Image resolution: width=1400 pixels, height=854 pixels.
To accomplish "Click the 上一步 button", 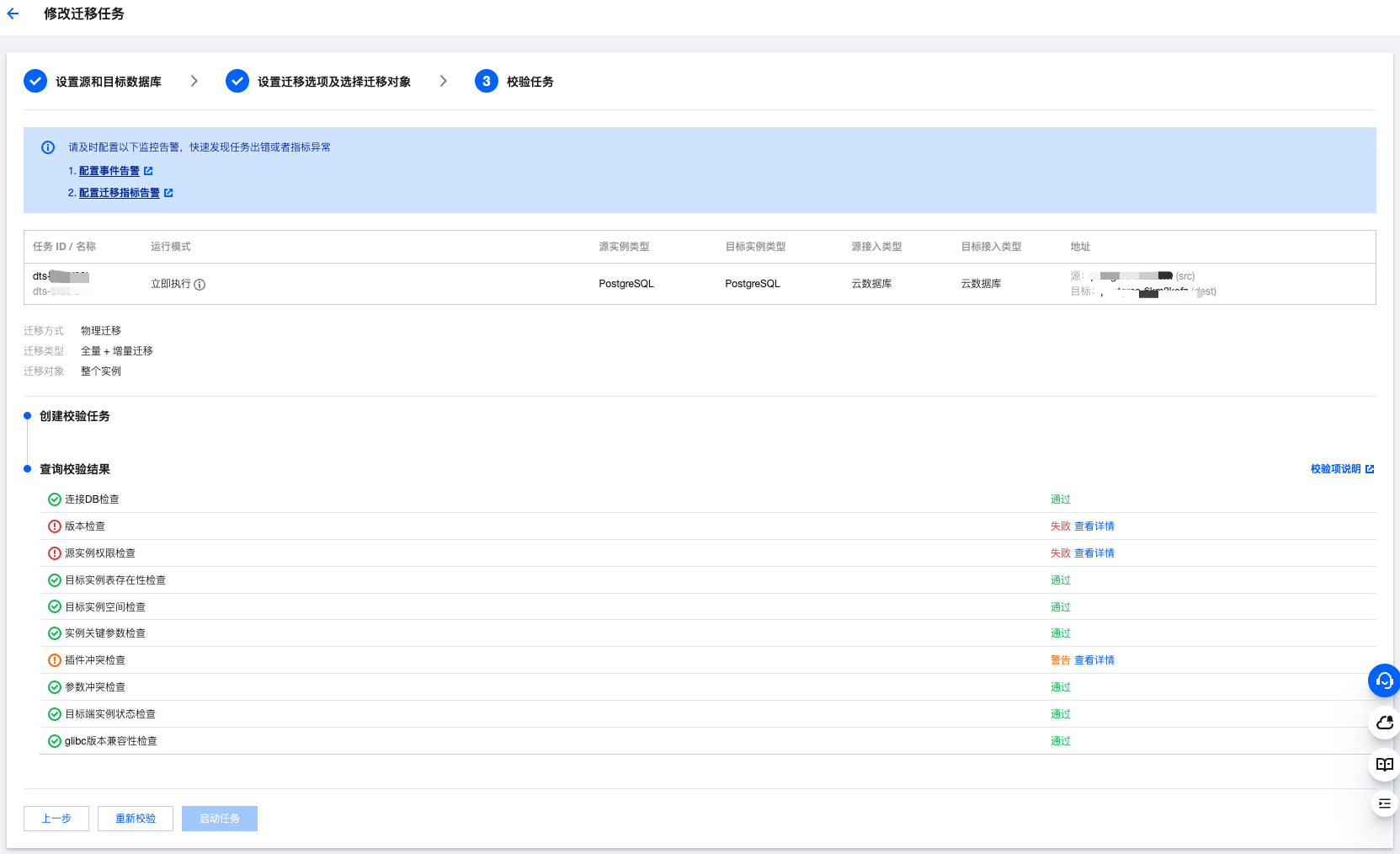I will tap(56, 819).
